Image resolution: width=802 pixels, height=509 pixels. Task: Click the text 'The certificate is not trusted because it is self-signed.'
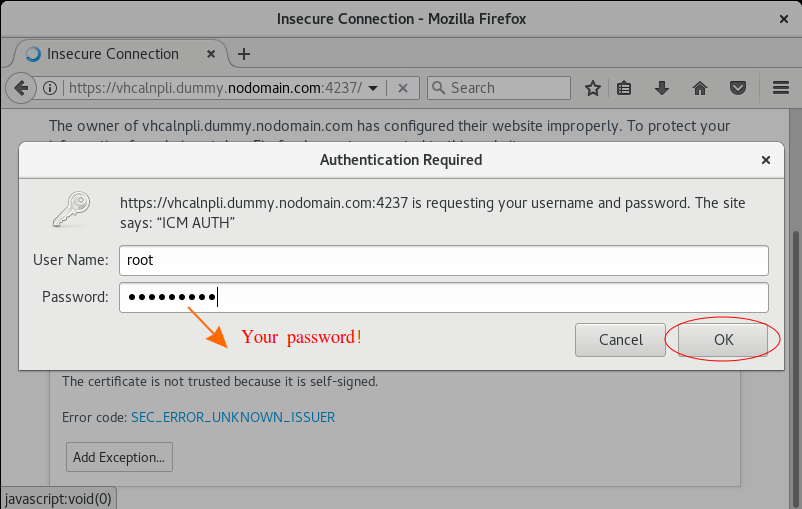220,382
